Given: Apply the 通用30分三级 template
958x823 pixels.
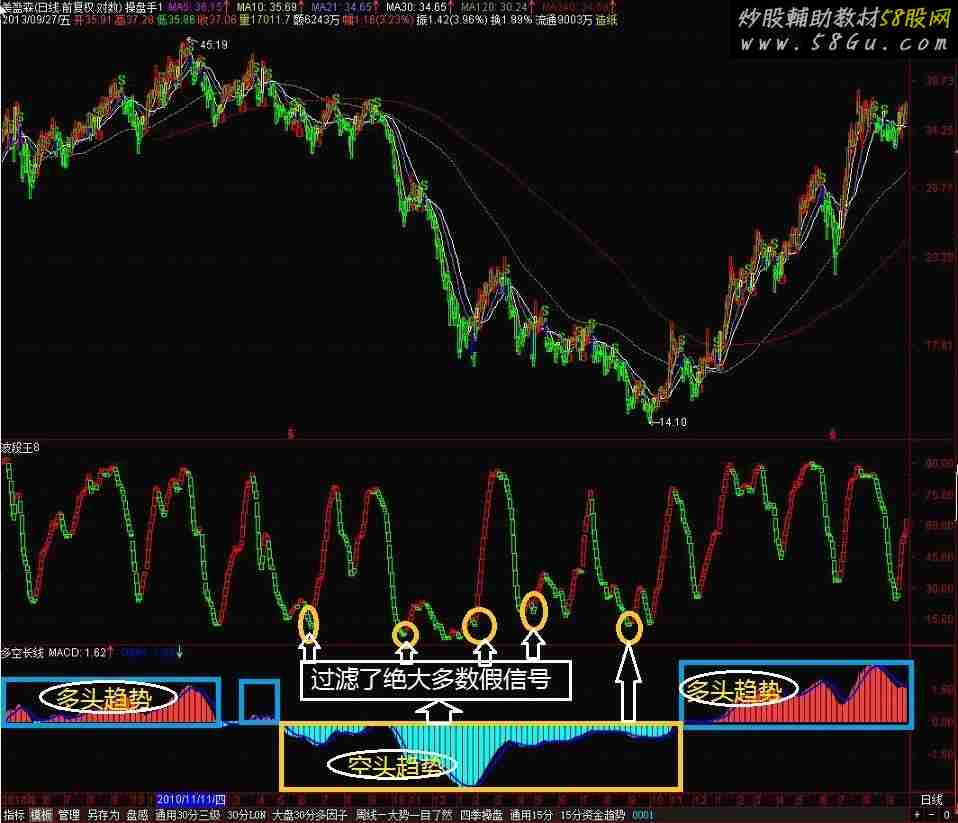Looking at the screenshot, I should (x=187, y=815).
